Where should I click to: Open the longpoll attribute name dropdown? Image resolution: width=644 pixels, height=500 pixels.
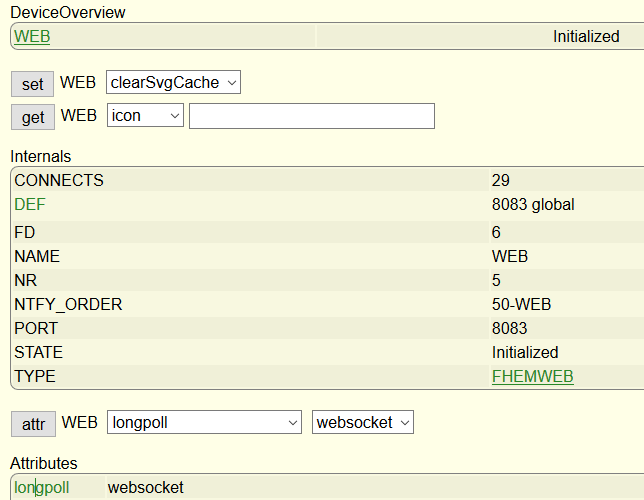click(205, 422)
